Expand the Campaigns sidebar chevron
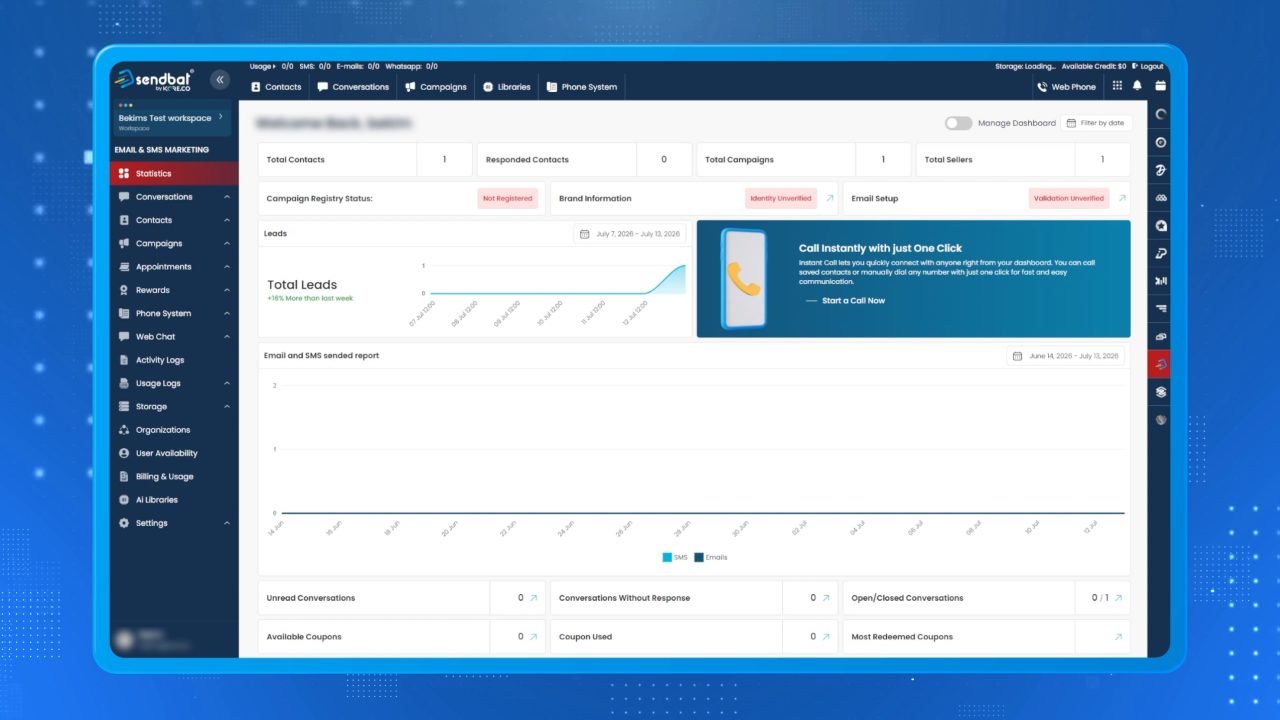Image resolution: width=1280 pixels, height=720 pixels. [x=227, y=243]
